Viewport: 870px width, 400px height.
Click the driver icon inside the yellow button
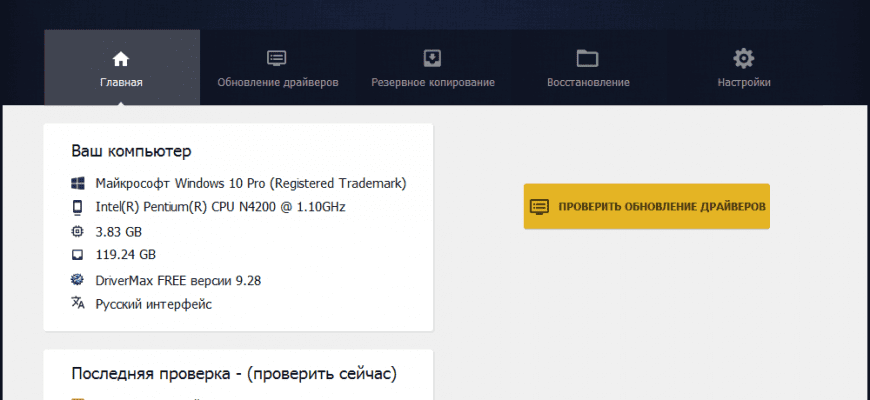point(539,206)
